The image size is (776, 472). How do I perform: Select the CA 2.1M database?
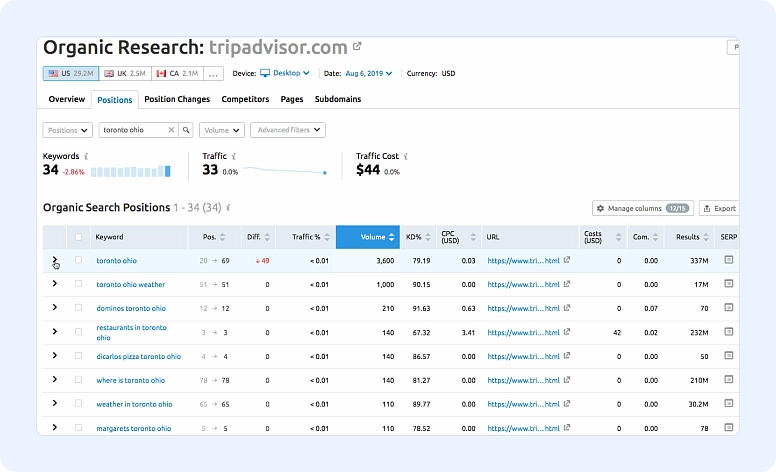coord(177,73)
